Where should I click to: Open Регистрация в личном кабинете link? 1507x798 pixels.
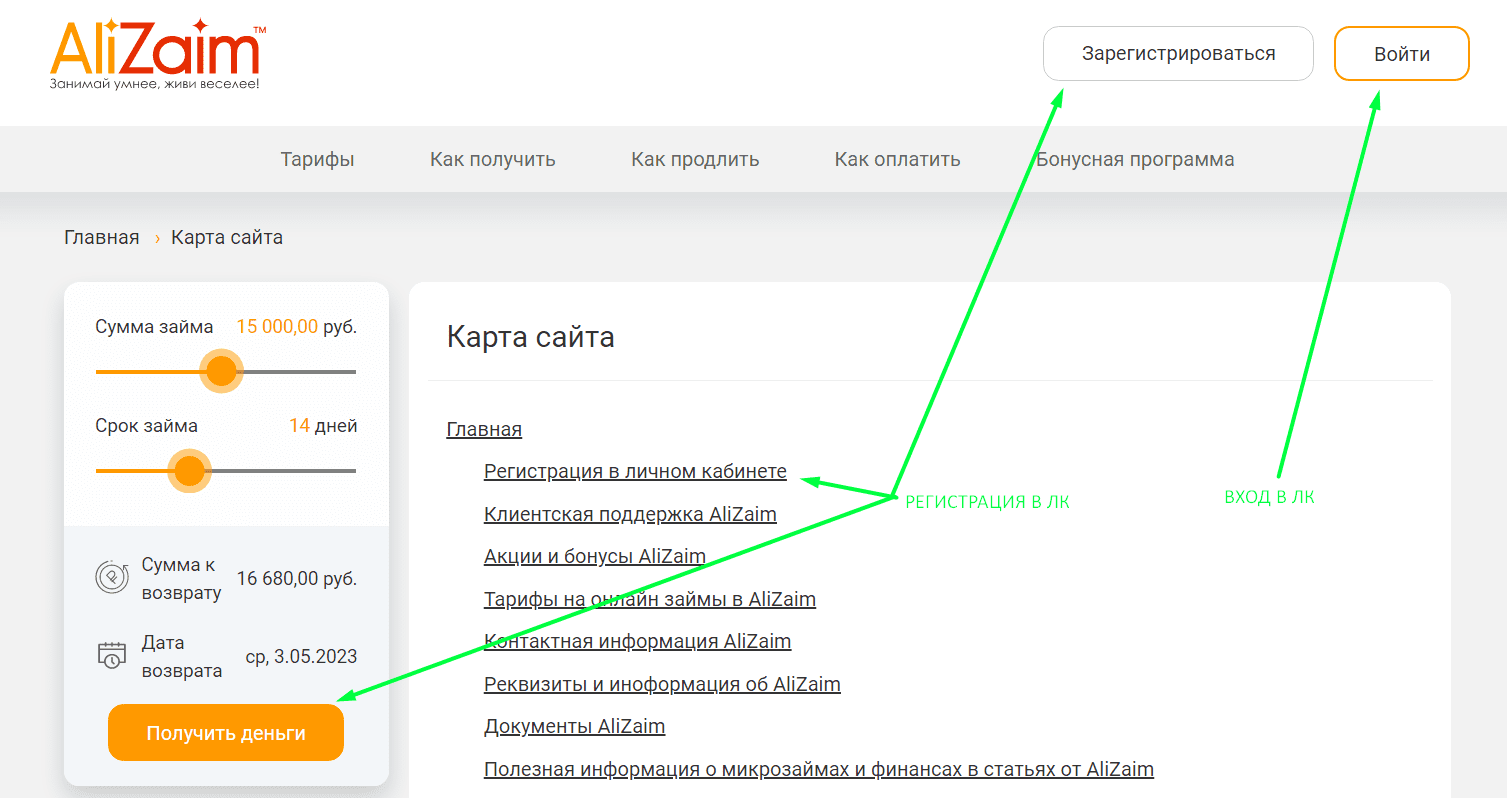click(x=635, y=472)
